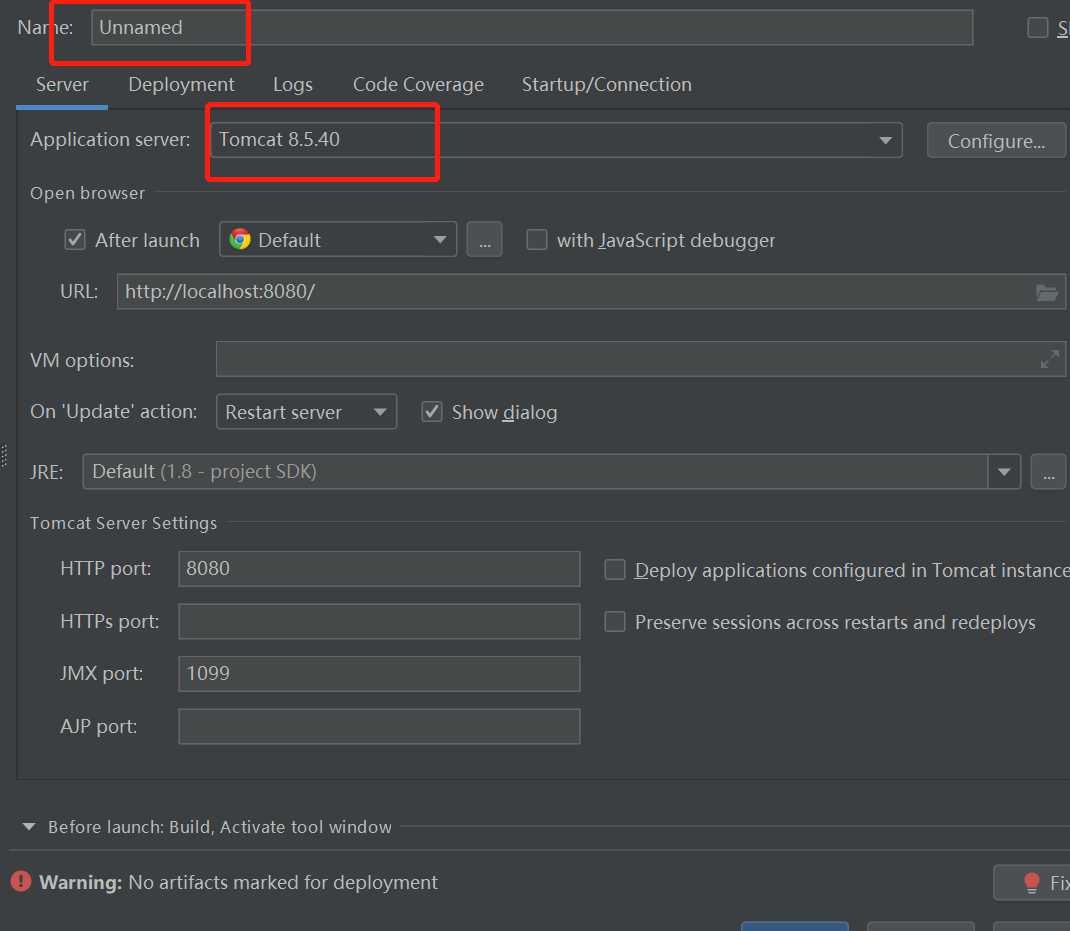Click the folder icon in URL field
The image size is (1070, 931).
coord(1047,293)
